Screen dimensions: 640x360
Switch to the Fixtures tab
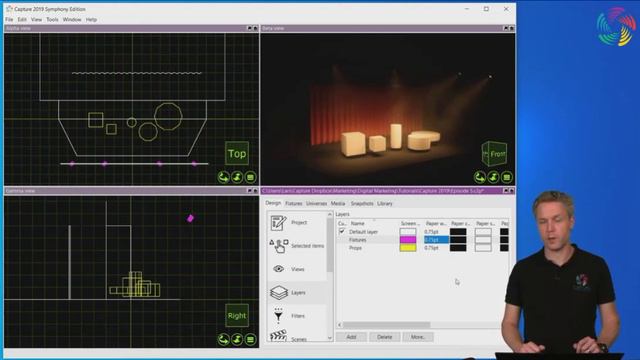click(293, 203)
